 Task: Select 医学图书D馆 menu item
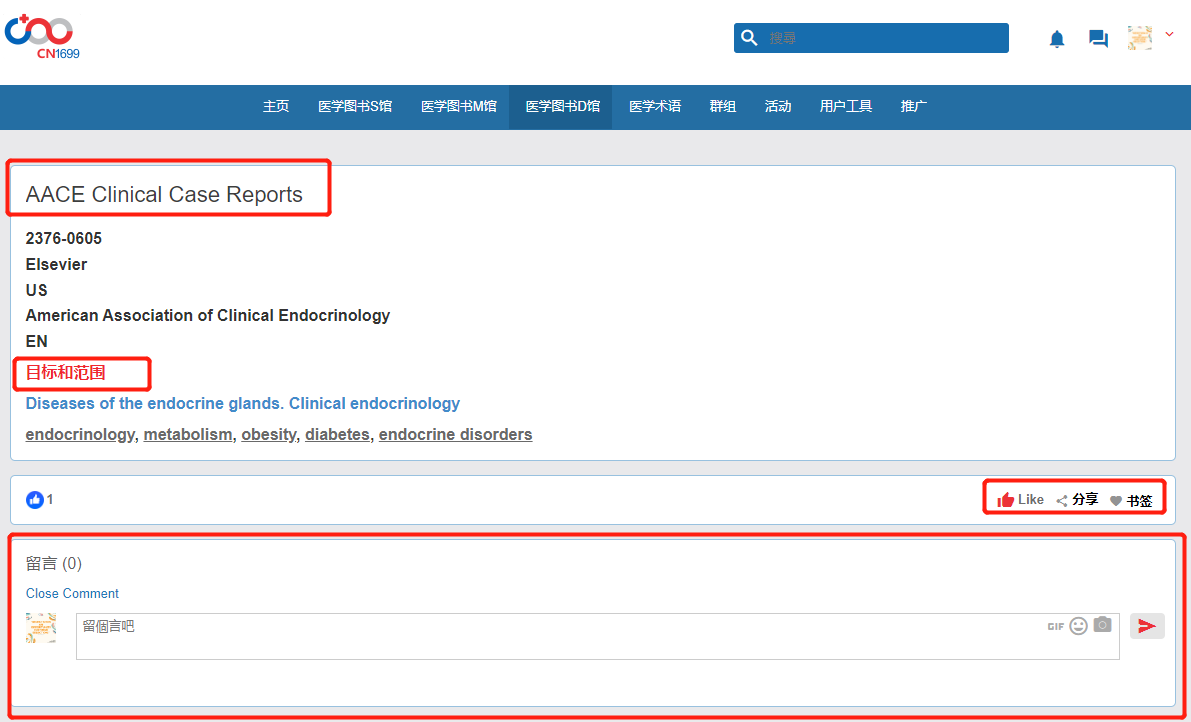point(563,106)
